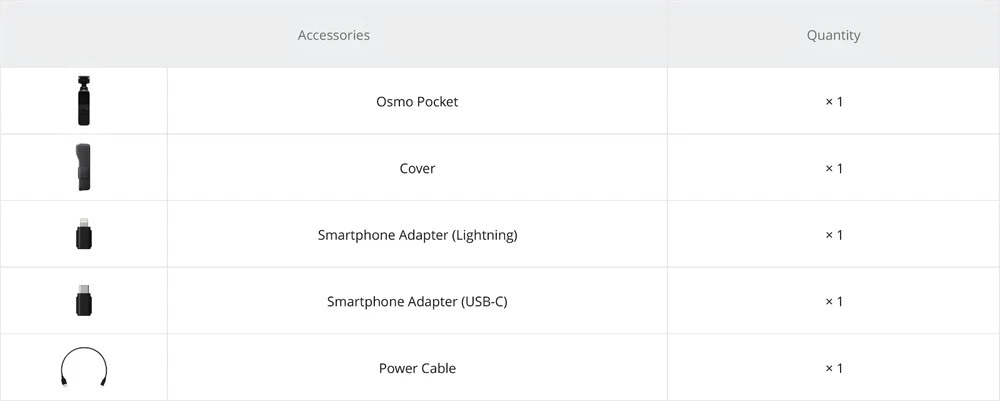
Task: Select the USB-C smartphone adapter image
Action: pyautogui.click(x=84, y=302)
